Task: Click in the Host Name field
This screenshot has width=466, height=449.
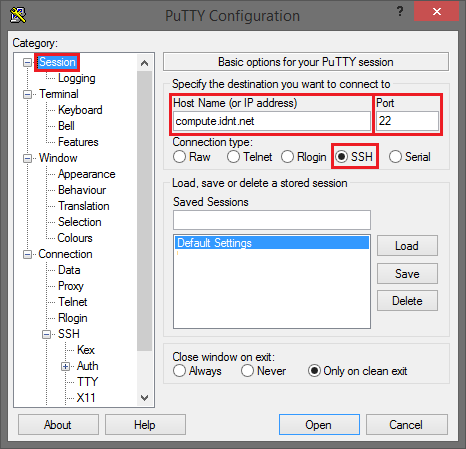Action: (x=272, y=121)
